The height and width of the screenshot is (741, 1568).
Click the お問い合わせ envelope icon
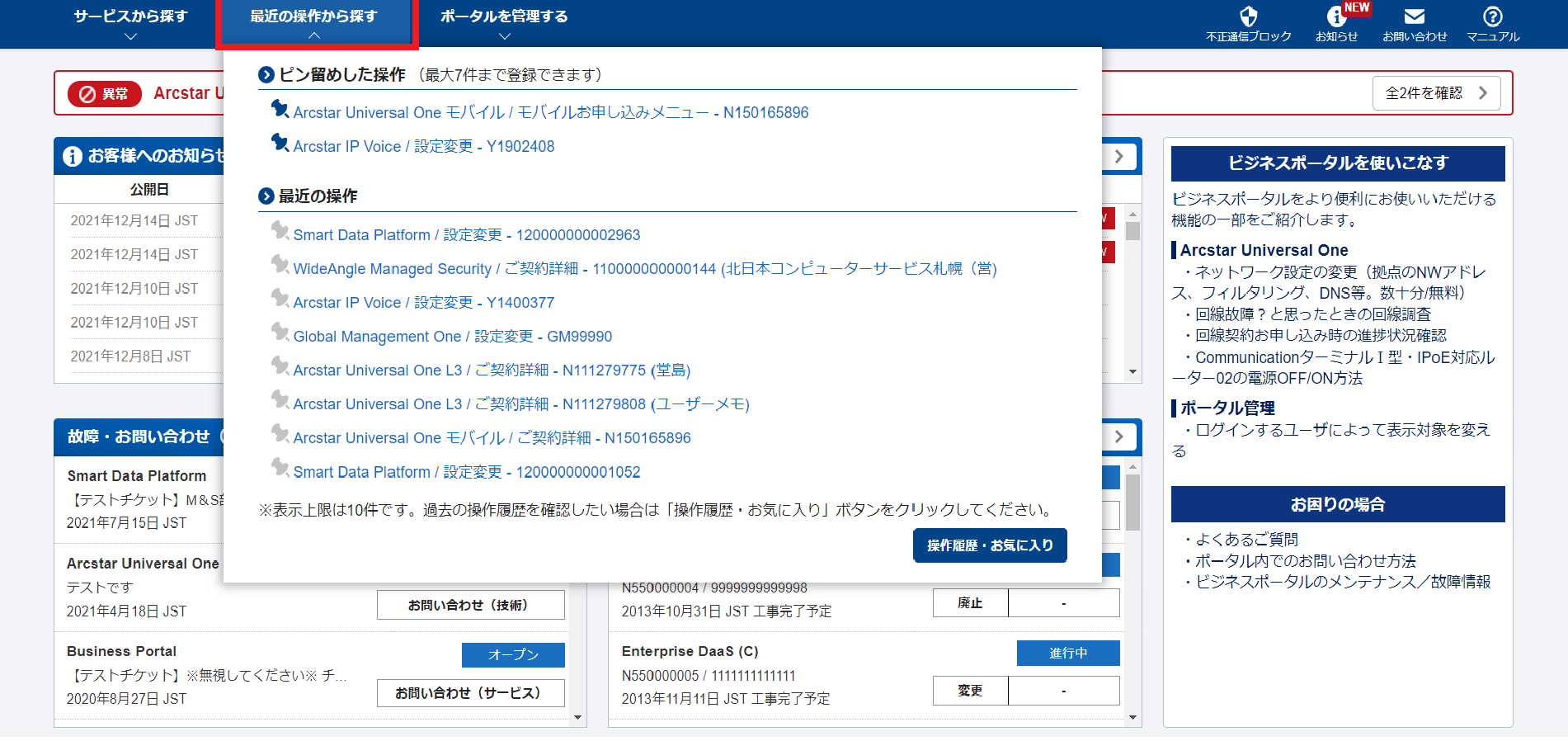pyautogui.click(x=1415, y=17)
